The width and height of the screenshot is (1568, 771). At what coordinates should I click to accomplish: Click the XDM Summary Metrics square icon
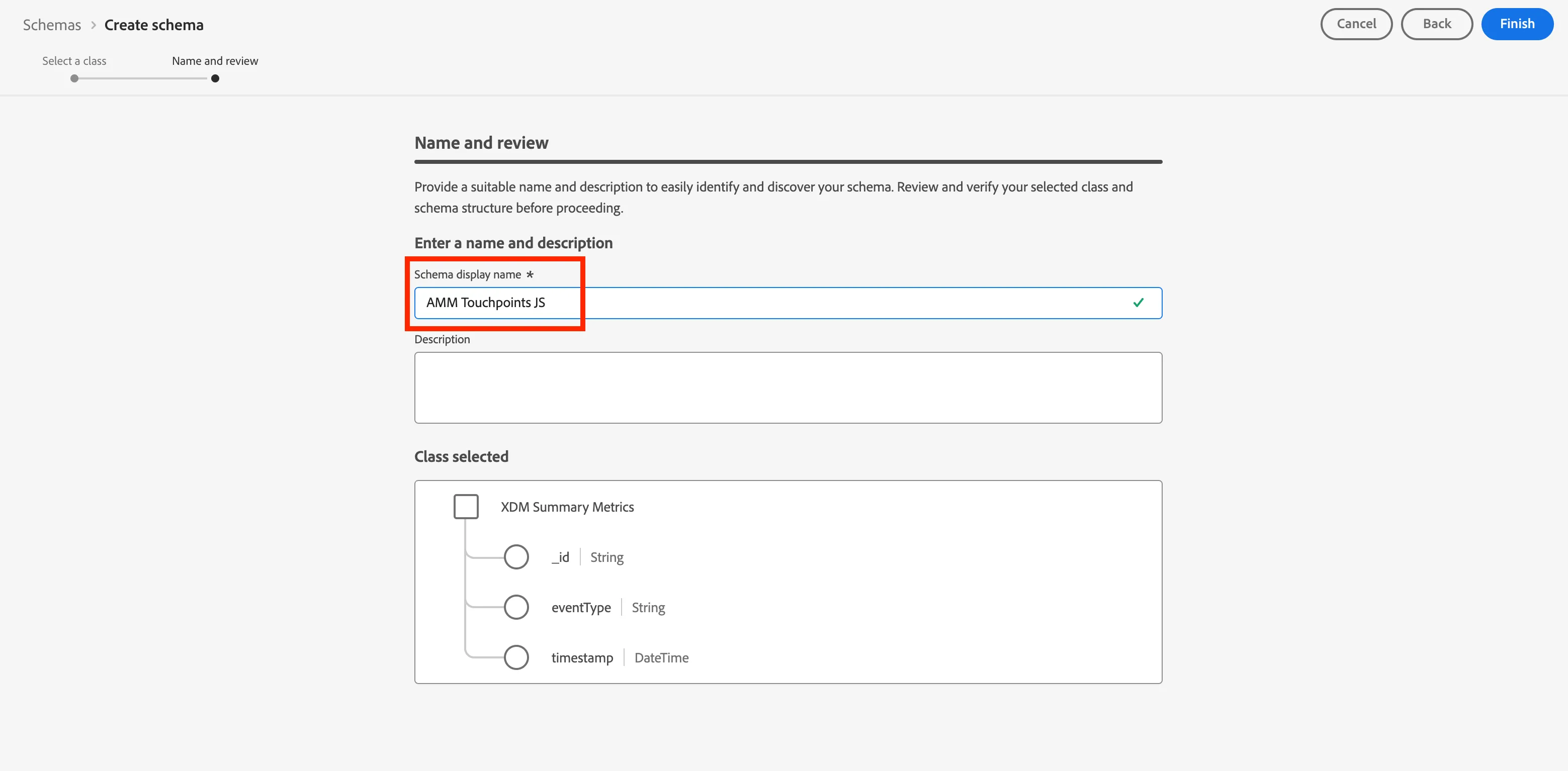pyautogui.click(x=466, y=507)
